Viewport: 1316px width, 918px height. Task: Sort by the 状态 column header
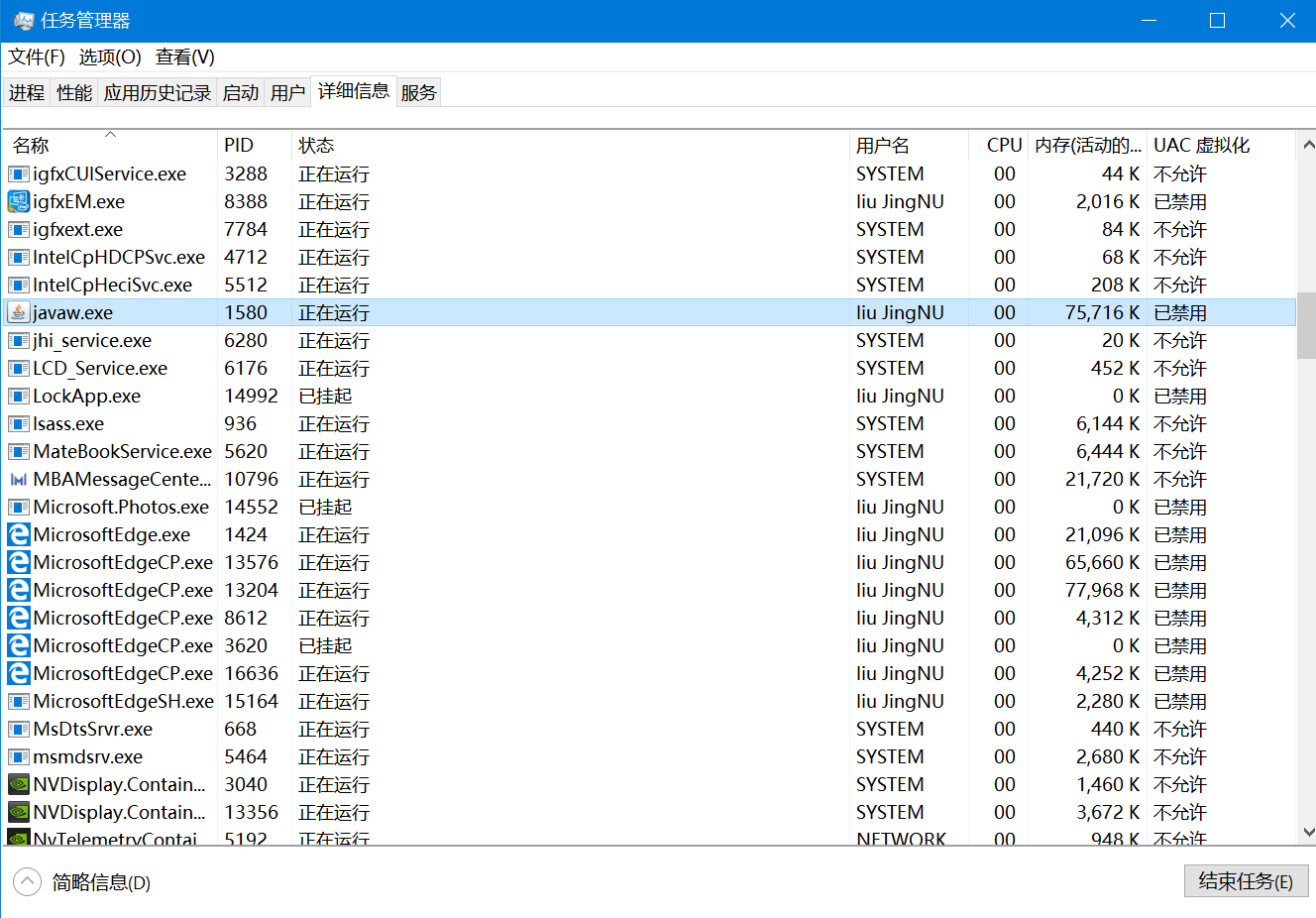pyautogui.click(x=571, y=145)
